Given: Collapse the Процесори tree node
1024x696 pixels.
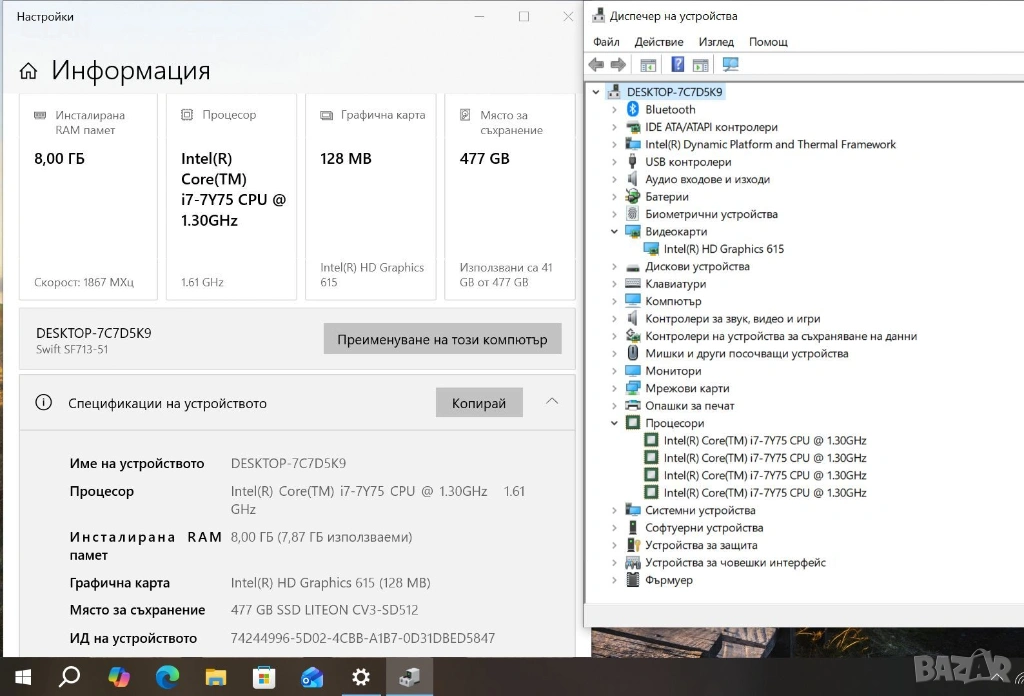Looking at the screenshot, I should pyautogui.click(x=614, y=423).
